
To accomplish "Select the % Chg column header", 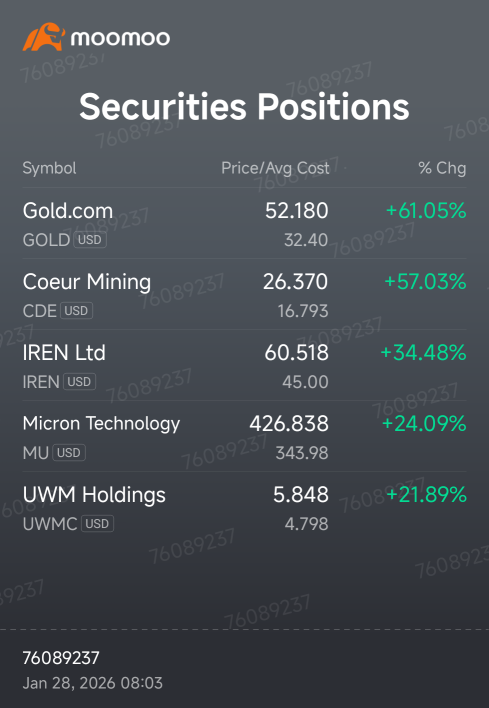I will pos(442,168).
